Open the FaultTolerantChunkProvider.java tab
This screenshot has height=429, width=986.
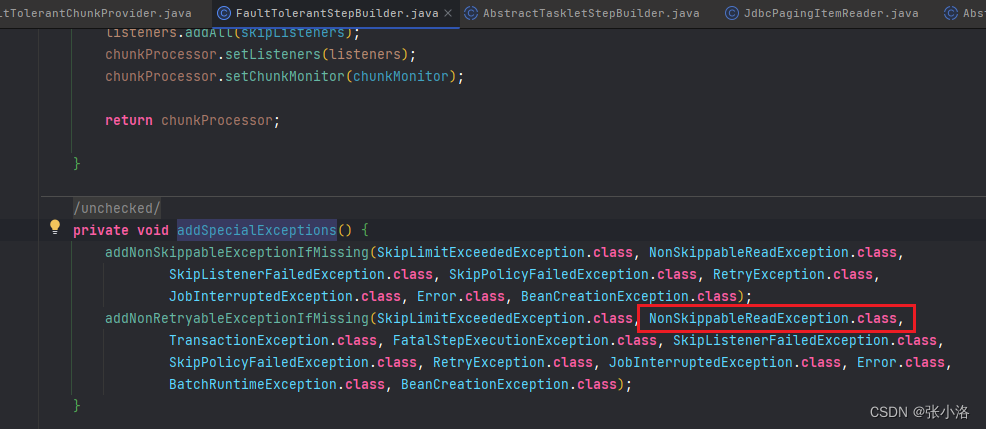point(96,13)
